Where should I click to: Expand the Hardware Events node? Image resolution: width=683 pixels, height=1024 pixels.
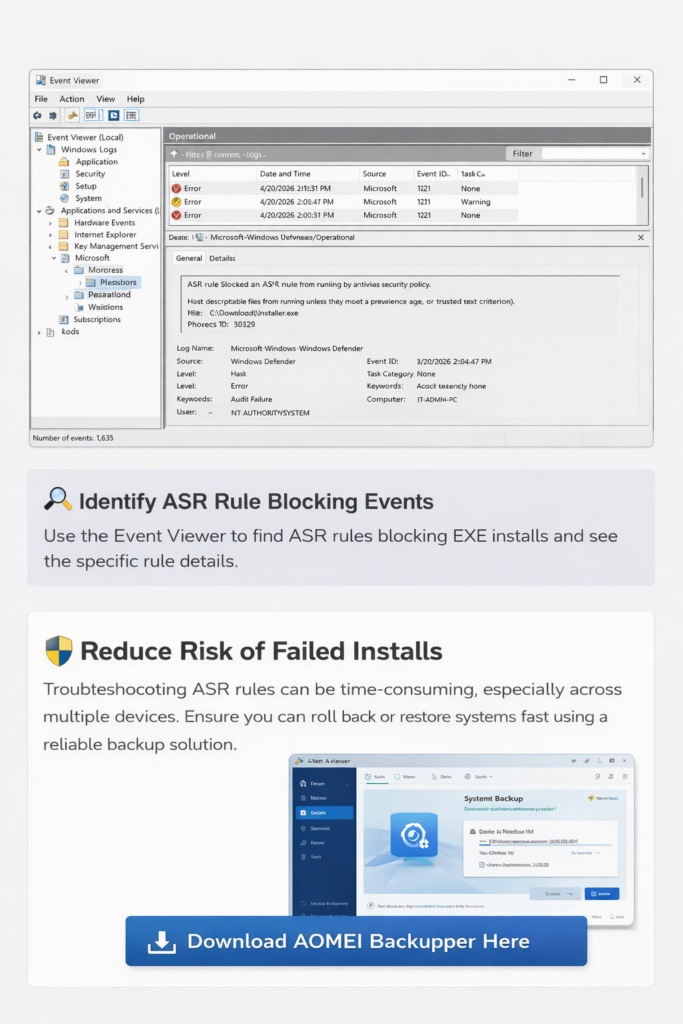click(x=51, y=223)
